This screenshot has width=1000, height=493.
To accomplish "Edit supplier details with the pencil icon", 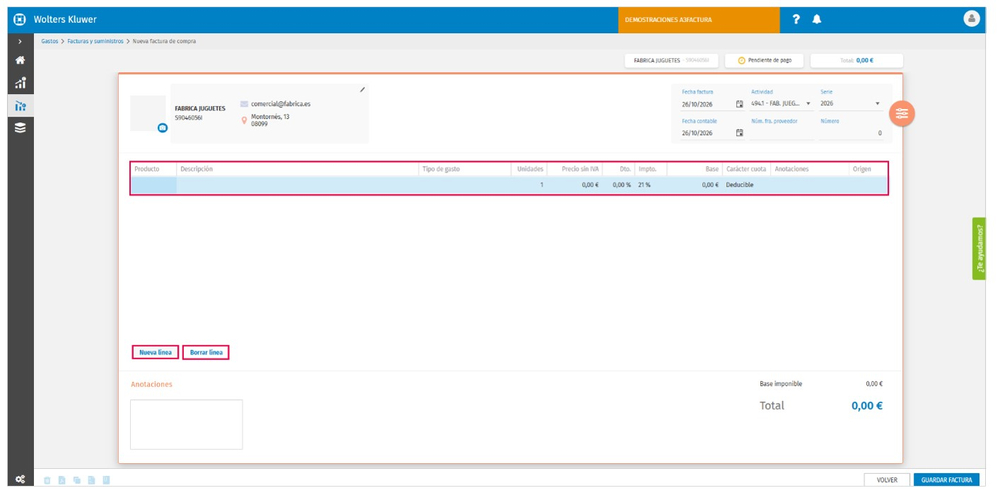I will pos(362,90).
